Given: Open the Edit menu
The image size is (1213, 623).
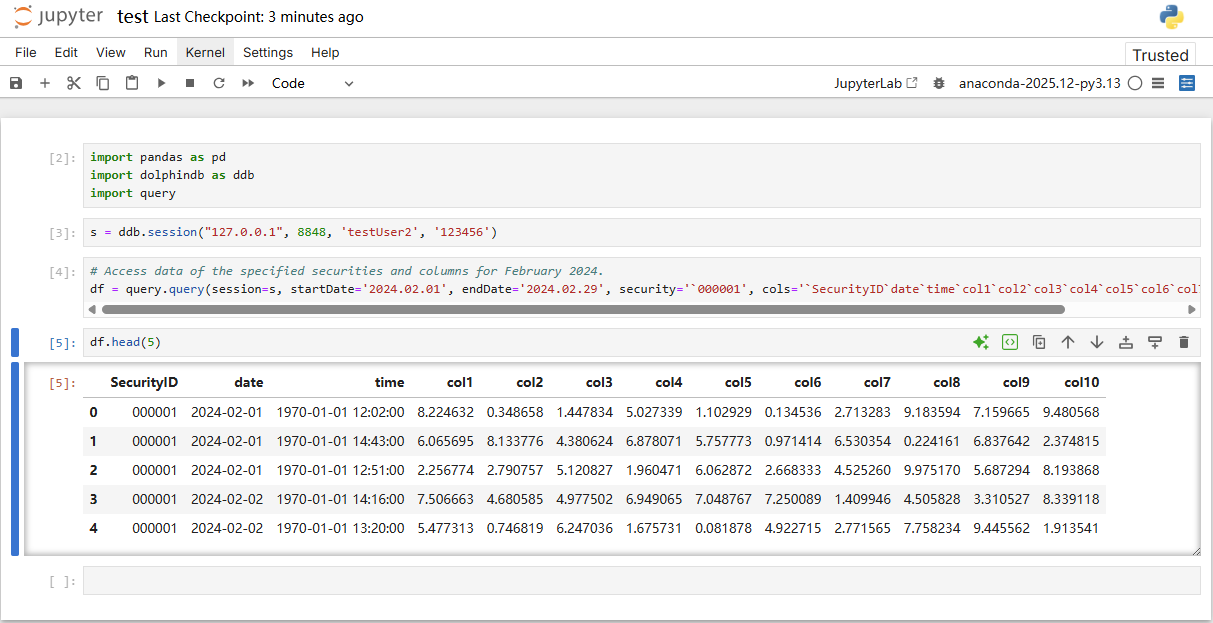Looking at the screenshot, I should tap(66, 52).
